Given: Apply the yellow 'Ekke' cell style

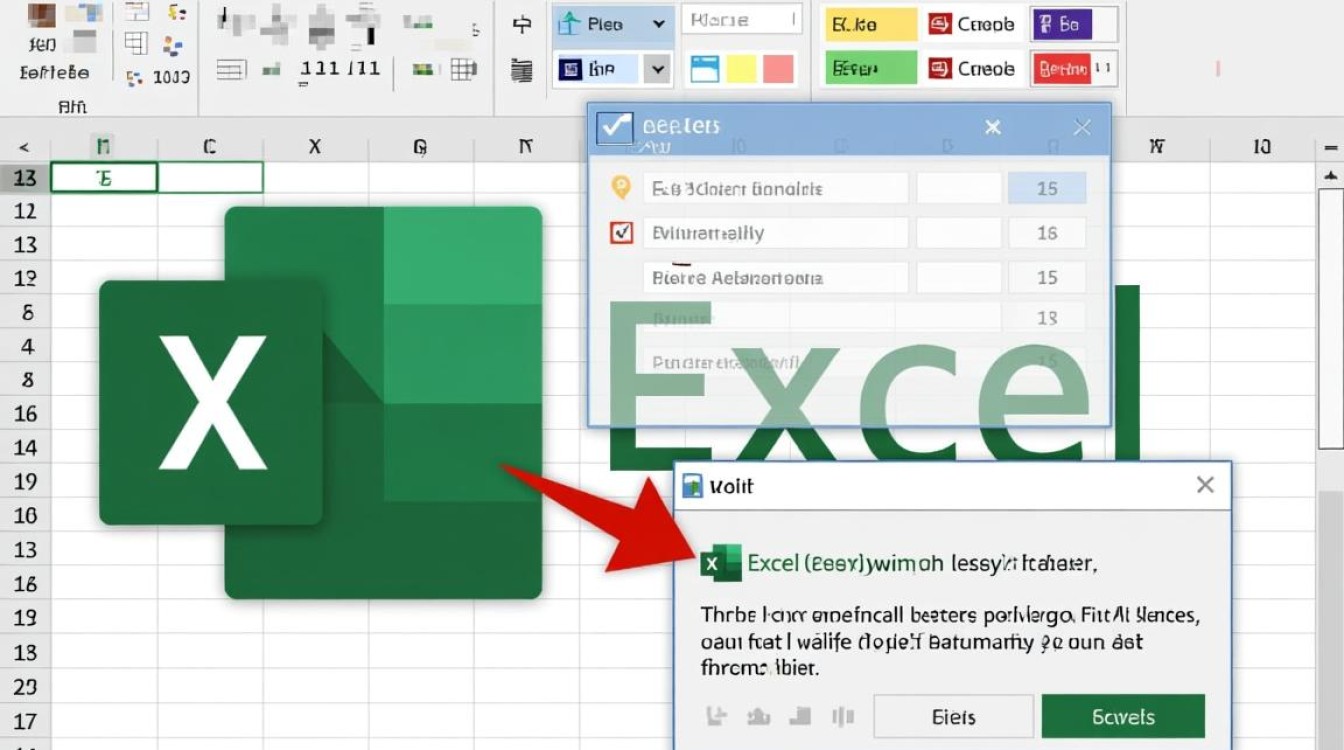Looking at the screenshot, I should [871, 24].
